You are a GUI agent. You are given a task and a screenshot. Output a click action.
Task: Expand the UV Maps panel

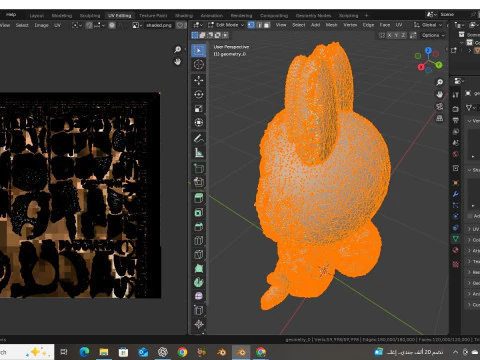point(473,229)
